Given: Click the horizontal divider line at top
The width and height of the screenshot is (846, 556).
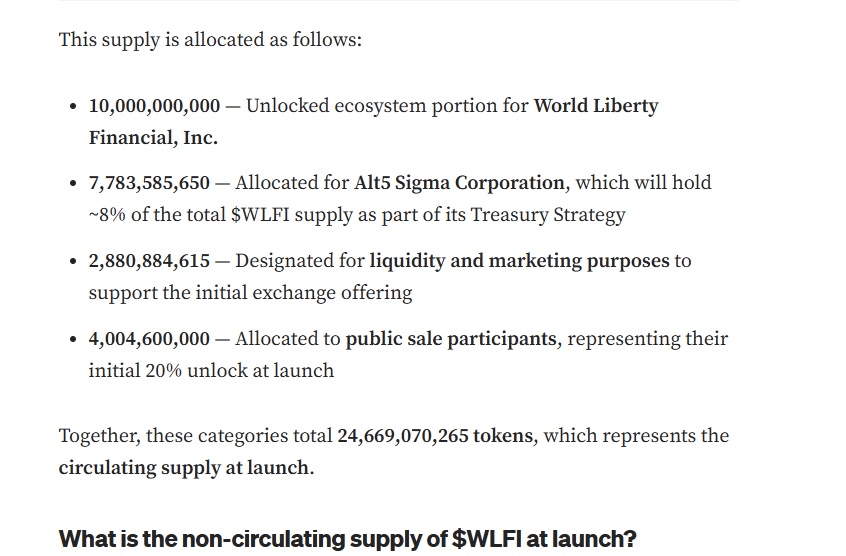Looking at the screenshot, I should click(x=398, y=1).
